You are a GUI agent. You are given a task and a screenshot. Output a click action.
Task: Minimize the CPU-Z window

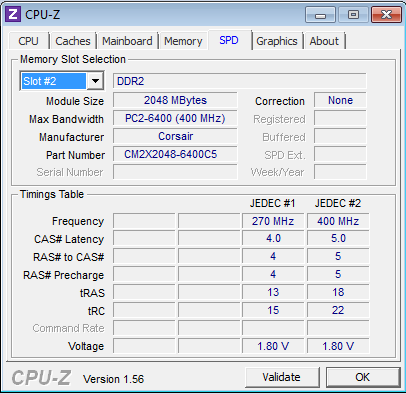(x=320, y=15)
